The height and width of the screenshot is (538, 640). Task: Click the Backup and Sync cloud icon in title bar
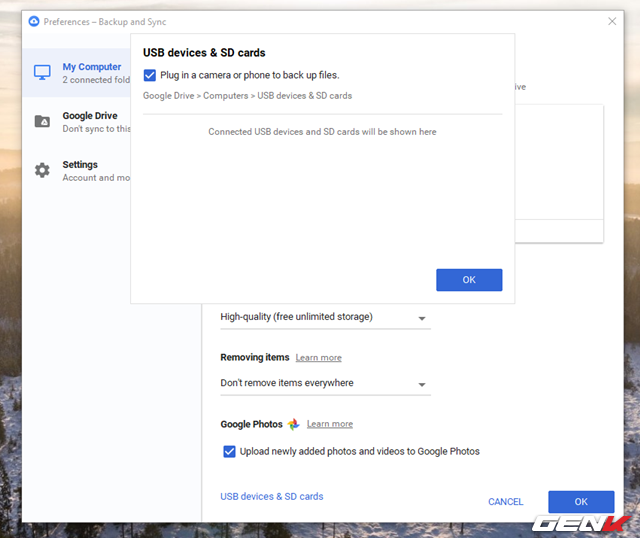34,21
